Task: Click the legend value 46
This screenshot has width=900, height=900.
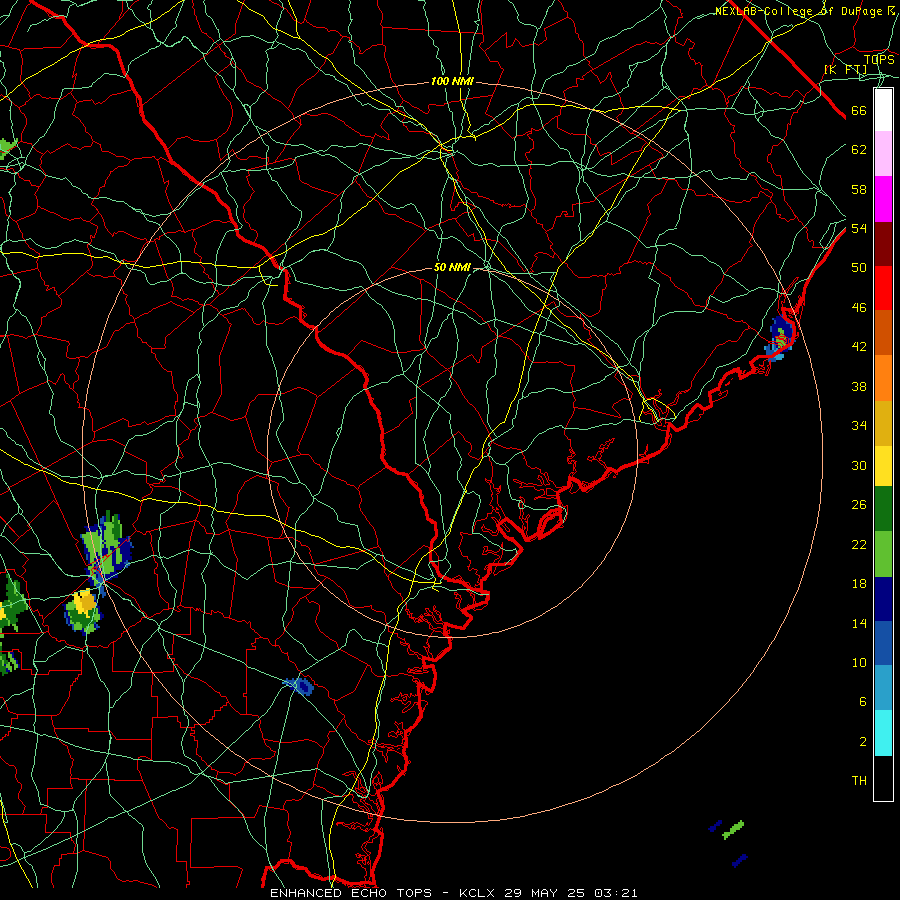Action: tap(859, 308)
